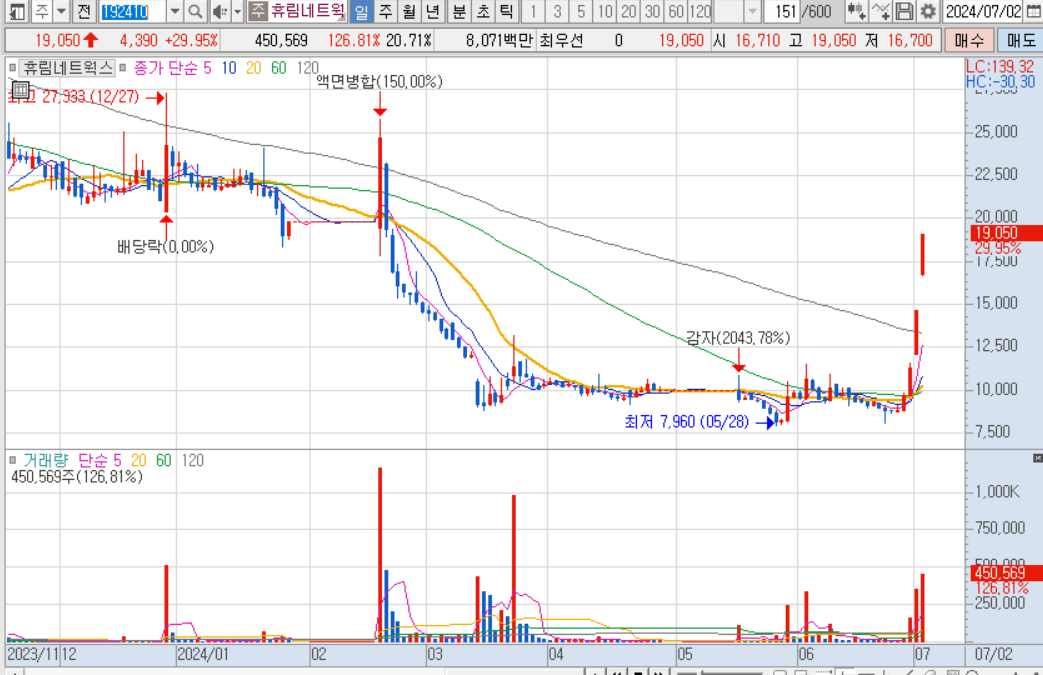
Task: Choose the 30 interval button
Action: point(653,11)
